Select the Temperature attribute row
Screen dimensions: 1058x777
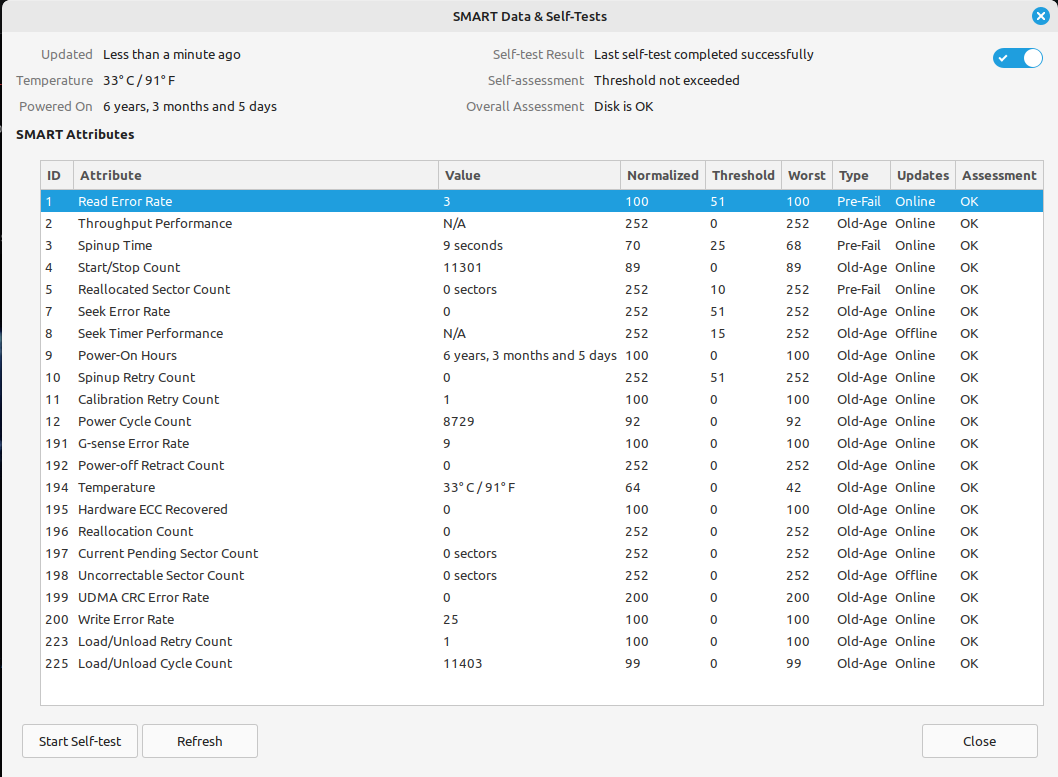116,487
